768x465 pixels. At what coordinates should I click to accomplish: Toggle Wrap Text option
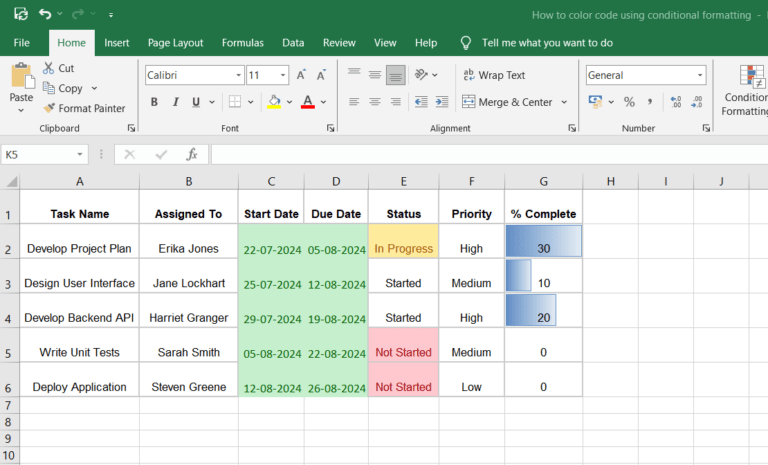pos(493,75)
